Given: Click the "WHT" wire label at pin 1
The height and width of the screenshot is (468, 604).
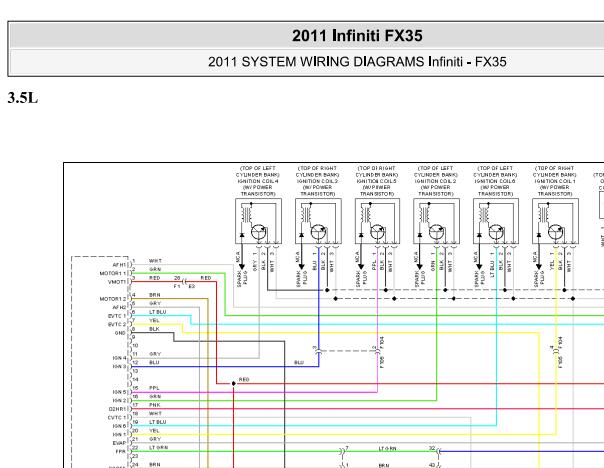Looking at the screenshot, I should pos(155,261).
